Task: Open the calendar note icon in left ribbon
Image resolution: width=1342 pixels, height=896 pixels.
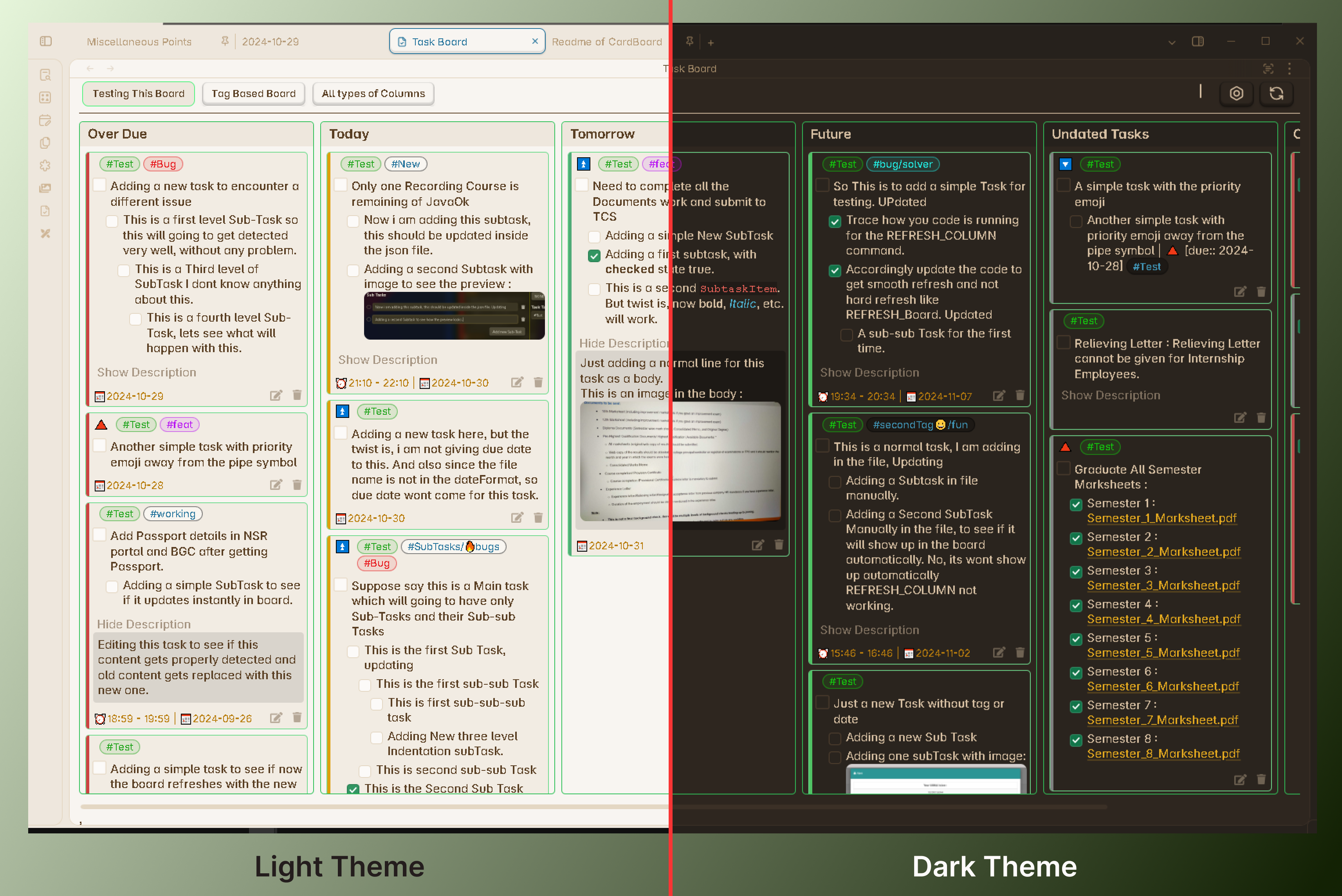Action: tap(45, 120)
